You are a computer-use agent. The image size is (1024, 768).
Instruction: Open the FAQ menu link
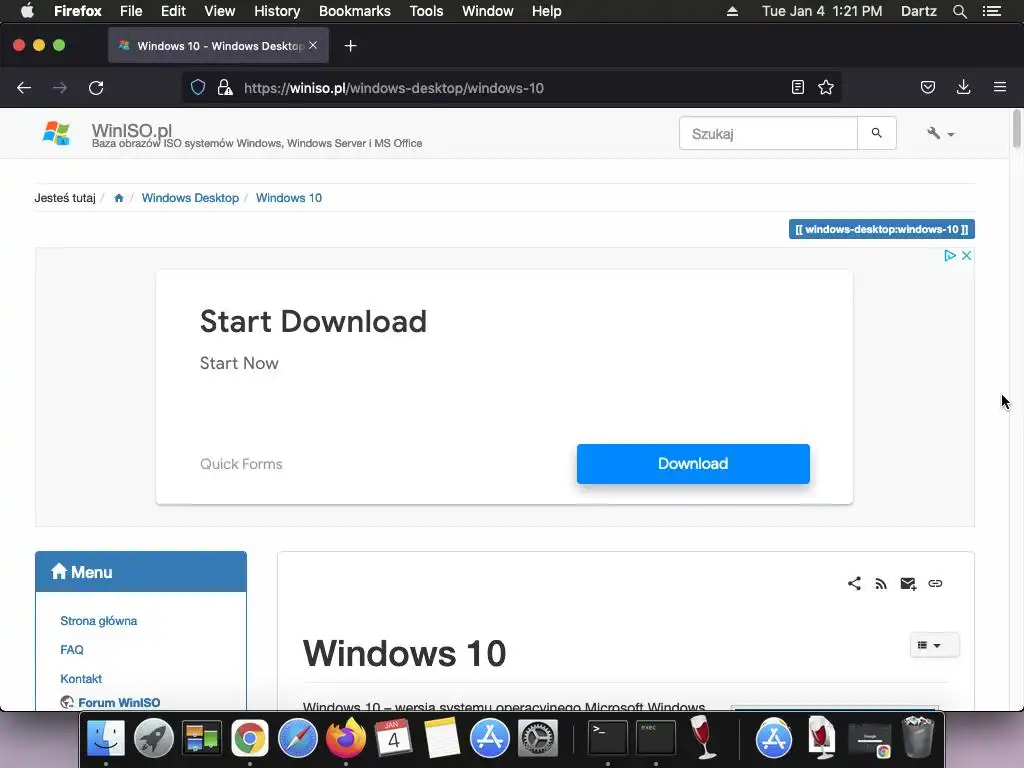coord(72,650)
